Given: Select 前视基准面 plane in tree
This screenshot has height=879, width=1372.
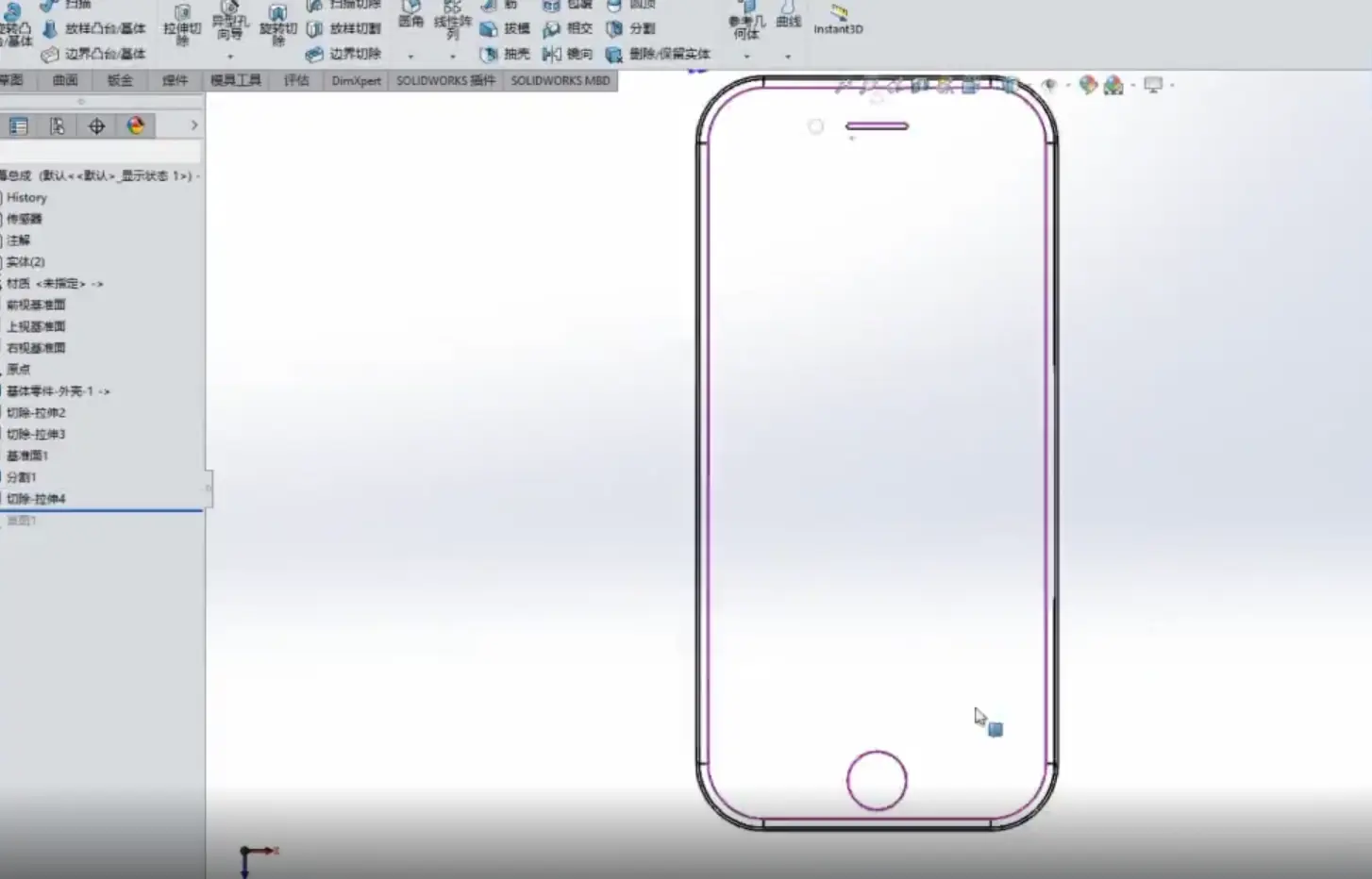Looking at the screenshot, I should pyautogui.click(x=36, y=306).
